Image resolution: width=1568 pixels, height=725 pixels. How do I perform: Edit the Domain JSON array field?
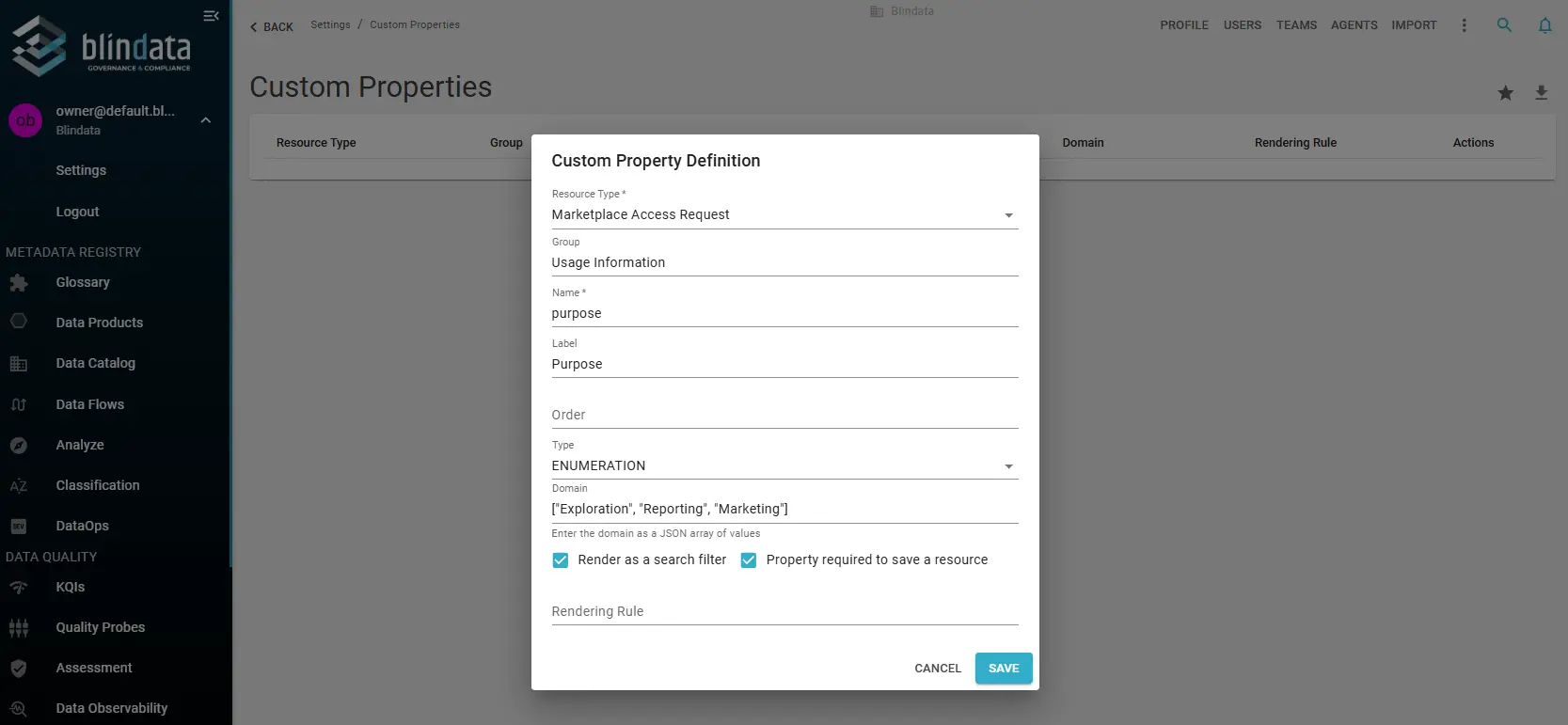784,509
